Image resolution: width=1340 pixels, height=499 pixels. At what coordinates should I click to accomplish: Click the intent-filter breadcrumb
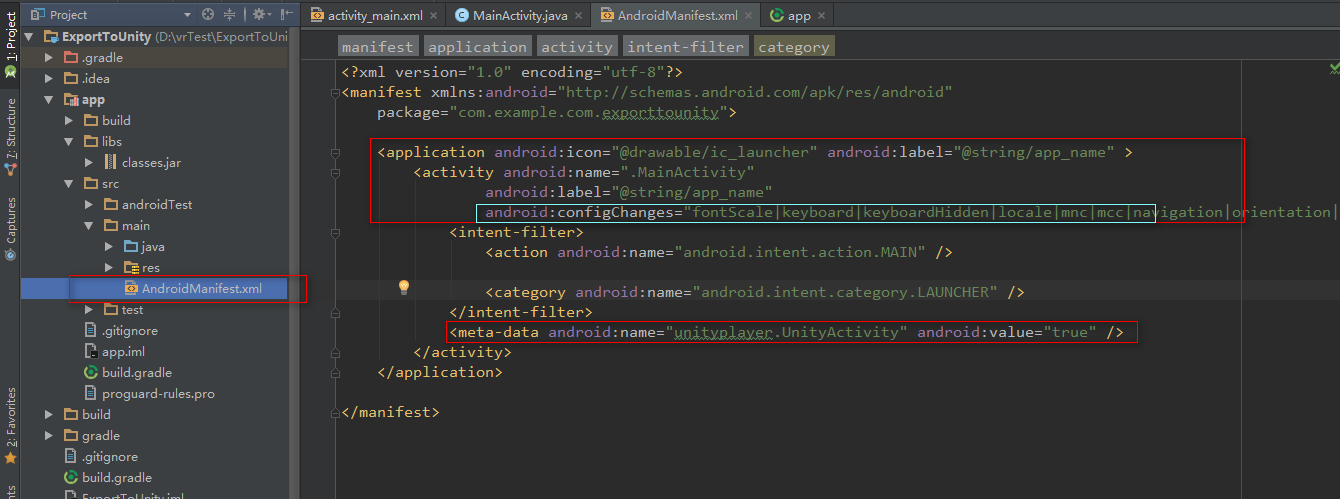pyautogui.click(x=685, y=47)
